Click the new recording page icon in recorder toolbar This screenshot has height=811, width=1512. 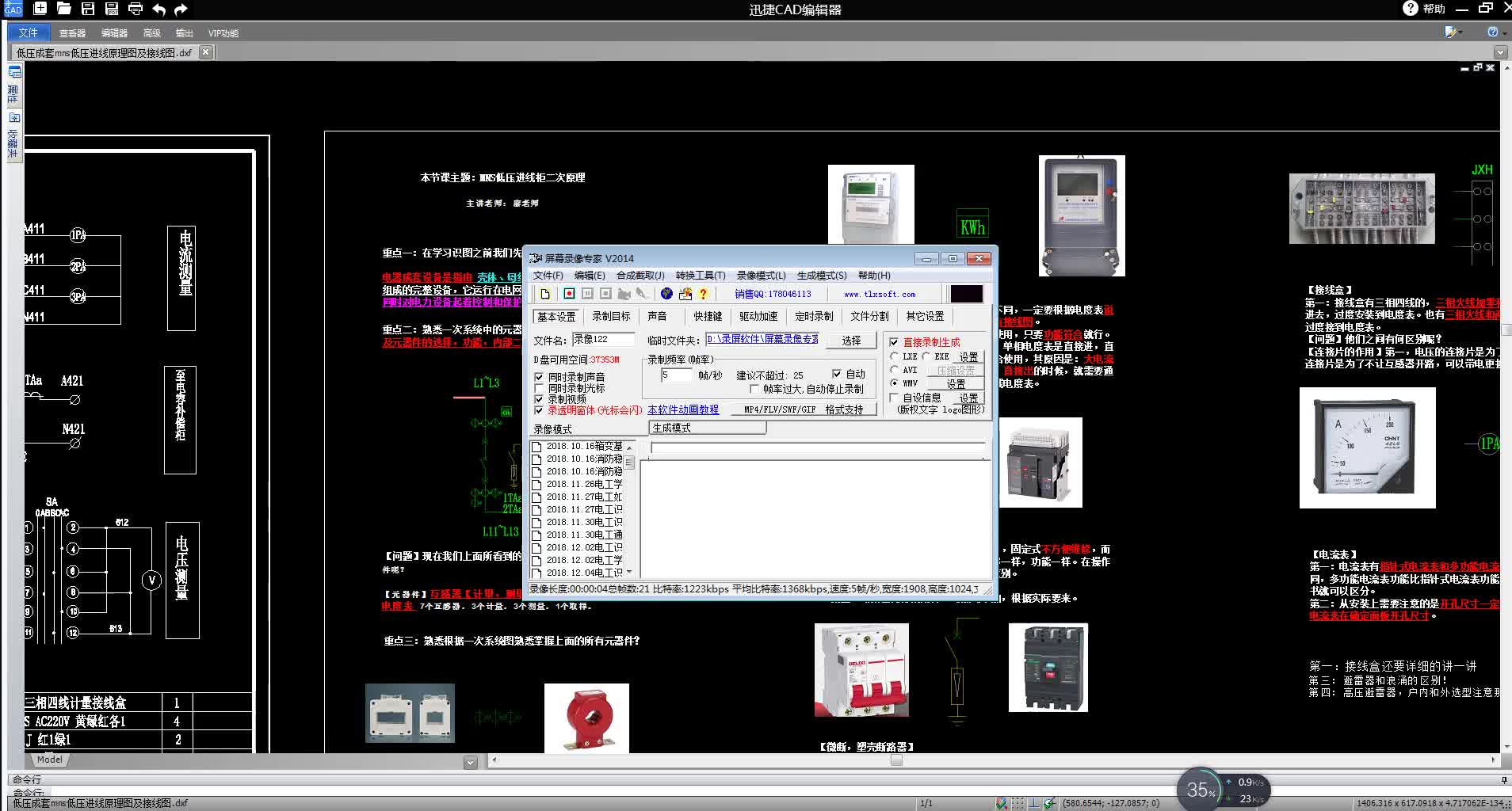point(545,294)
